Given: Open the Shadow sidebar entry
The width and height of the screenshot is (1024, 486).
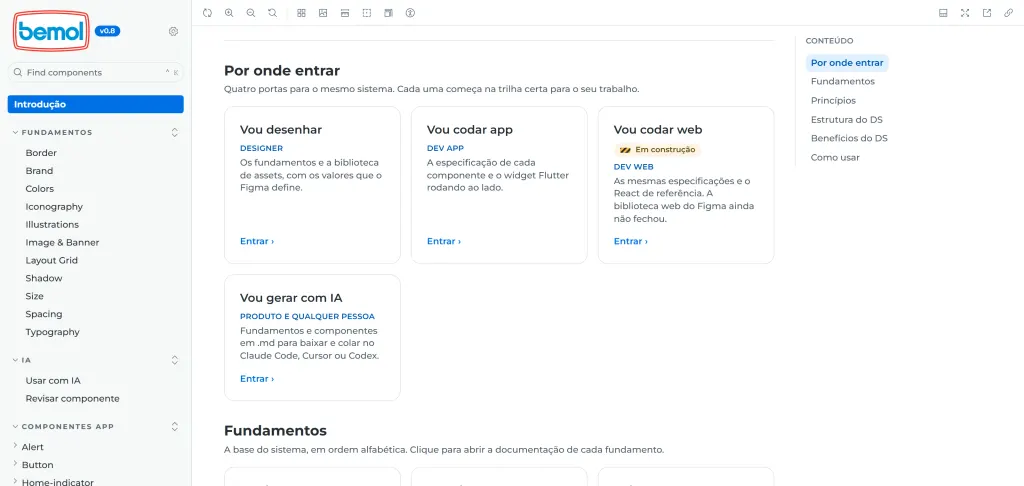Looking at the screenshot, I should point(44,278).
